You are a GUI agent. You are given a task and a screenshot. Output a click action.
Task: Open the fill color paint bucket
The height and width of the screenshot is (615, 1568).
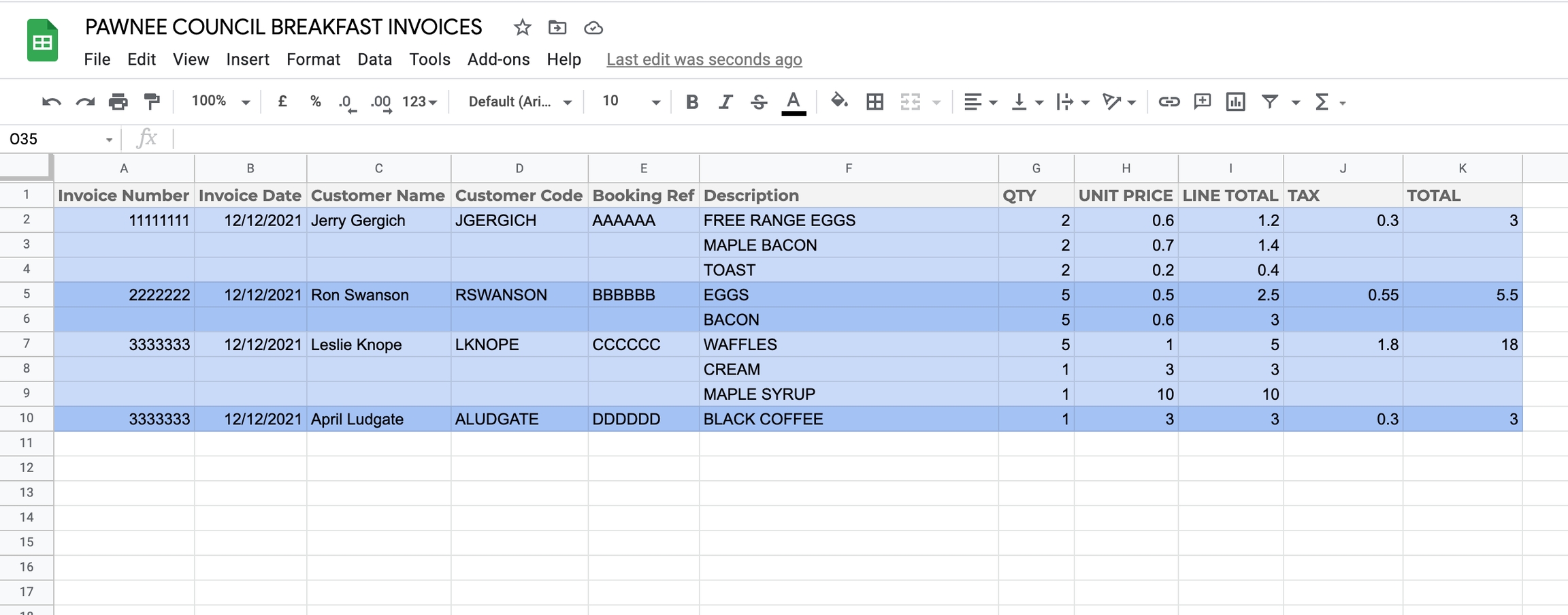click(x=838, y=102)
